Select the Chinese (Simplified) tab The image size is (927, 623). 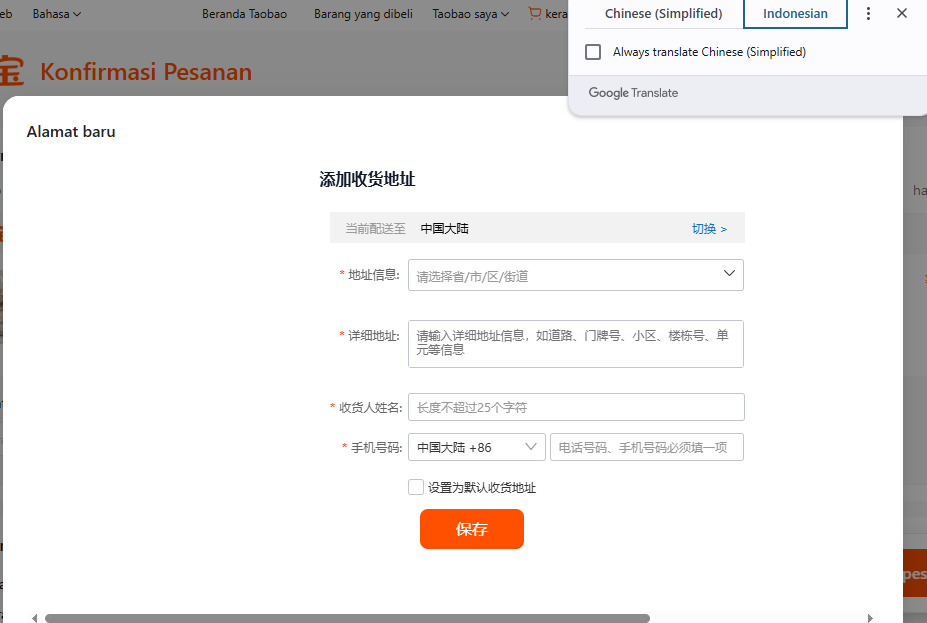662,13
